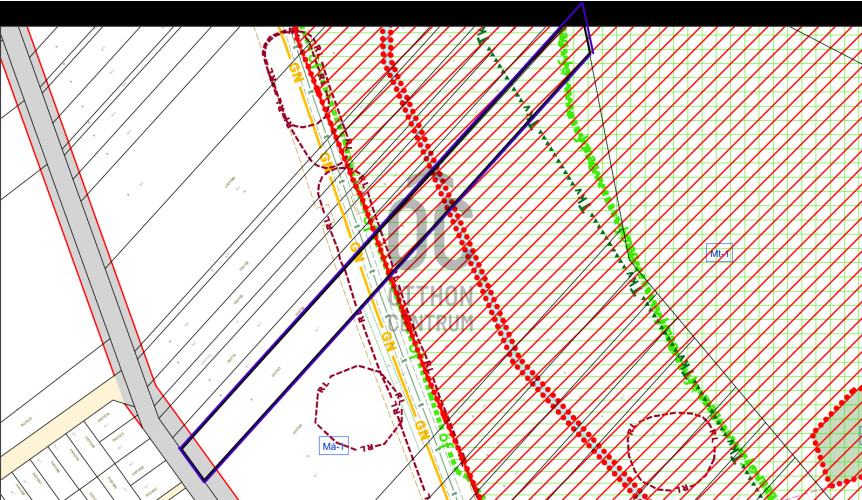
Task: Click the beige strip in the lower left
Action: pyautogui.click(x=55, y=405)
